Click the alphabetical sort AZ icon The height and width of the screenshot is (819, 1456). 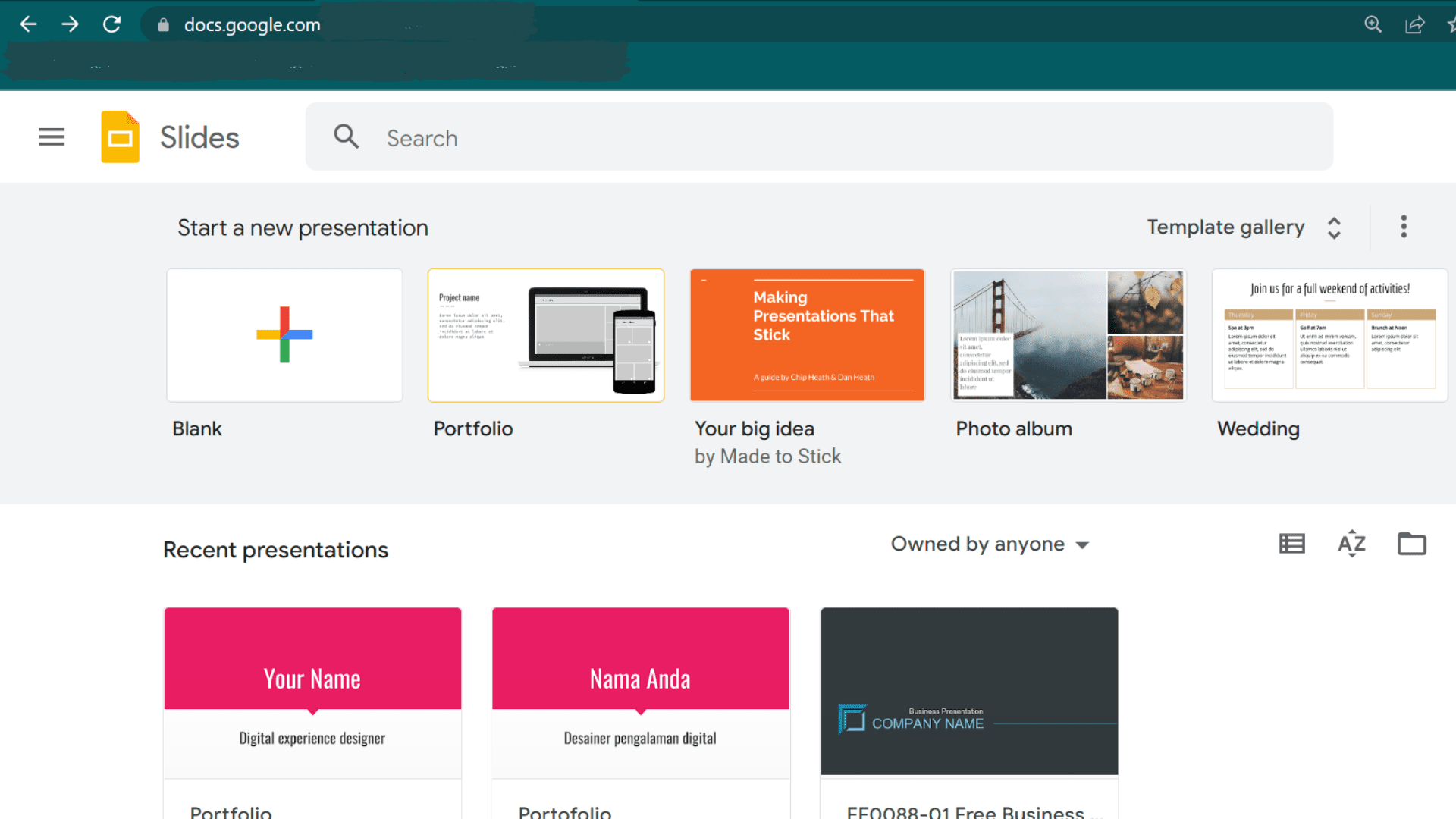pos(1351,543)
